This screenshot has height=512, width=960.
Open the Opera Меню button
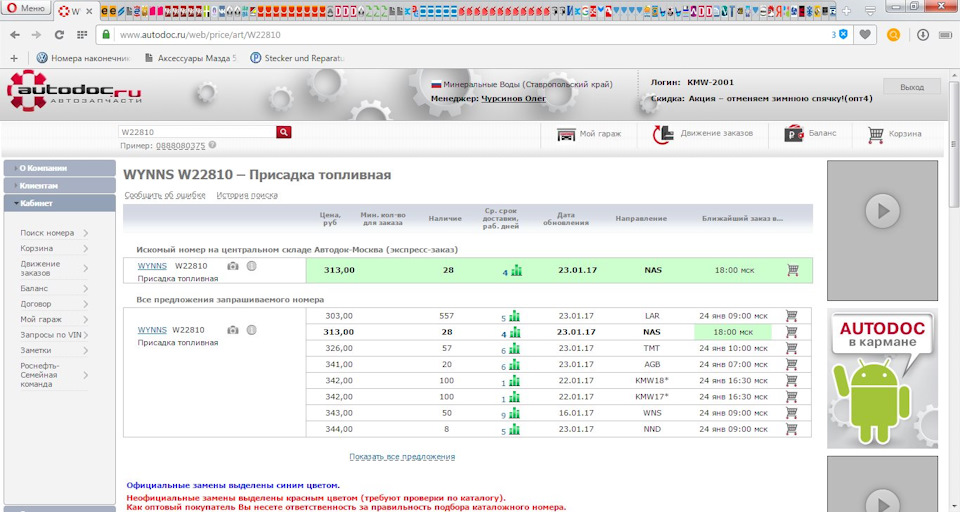click(x=26, y=8)
